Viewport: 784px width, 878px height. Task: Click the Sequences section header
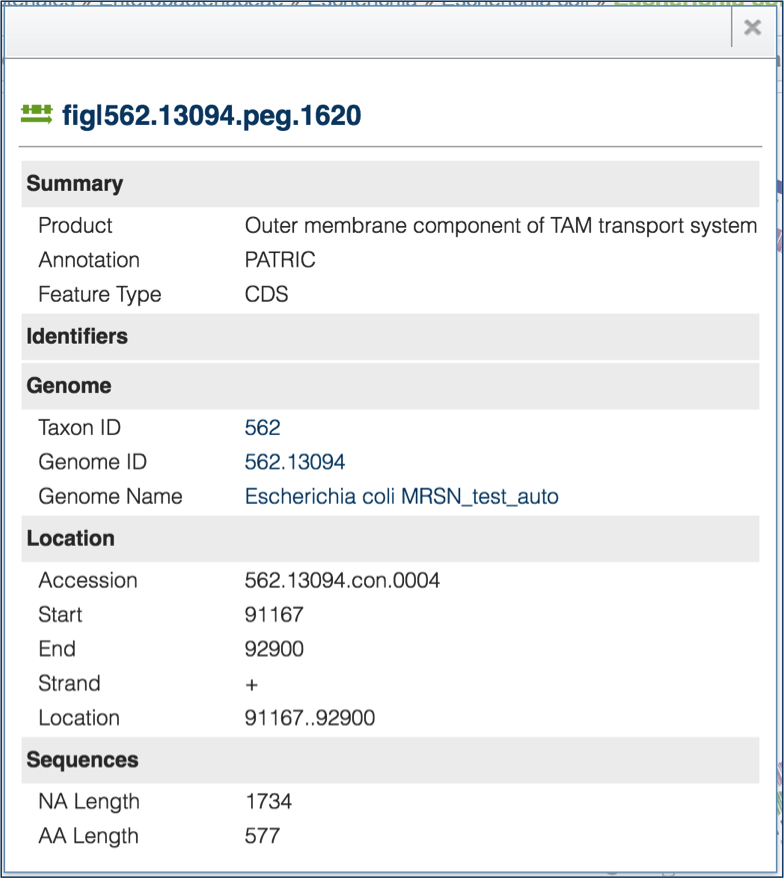tap(83, 760)
